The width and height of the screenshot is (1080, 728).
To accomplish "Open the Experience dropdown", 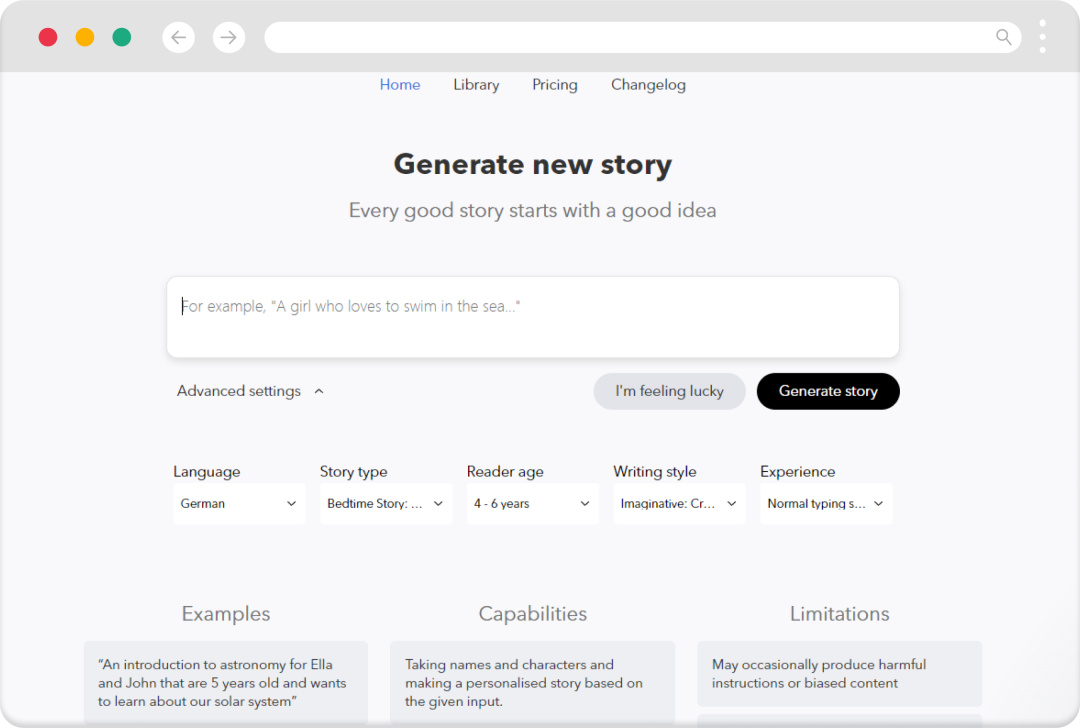I will 826,504.
